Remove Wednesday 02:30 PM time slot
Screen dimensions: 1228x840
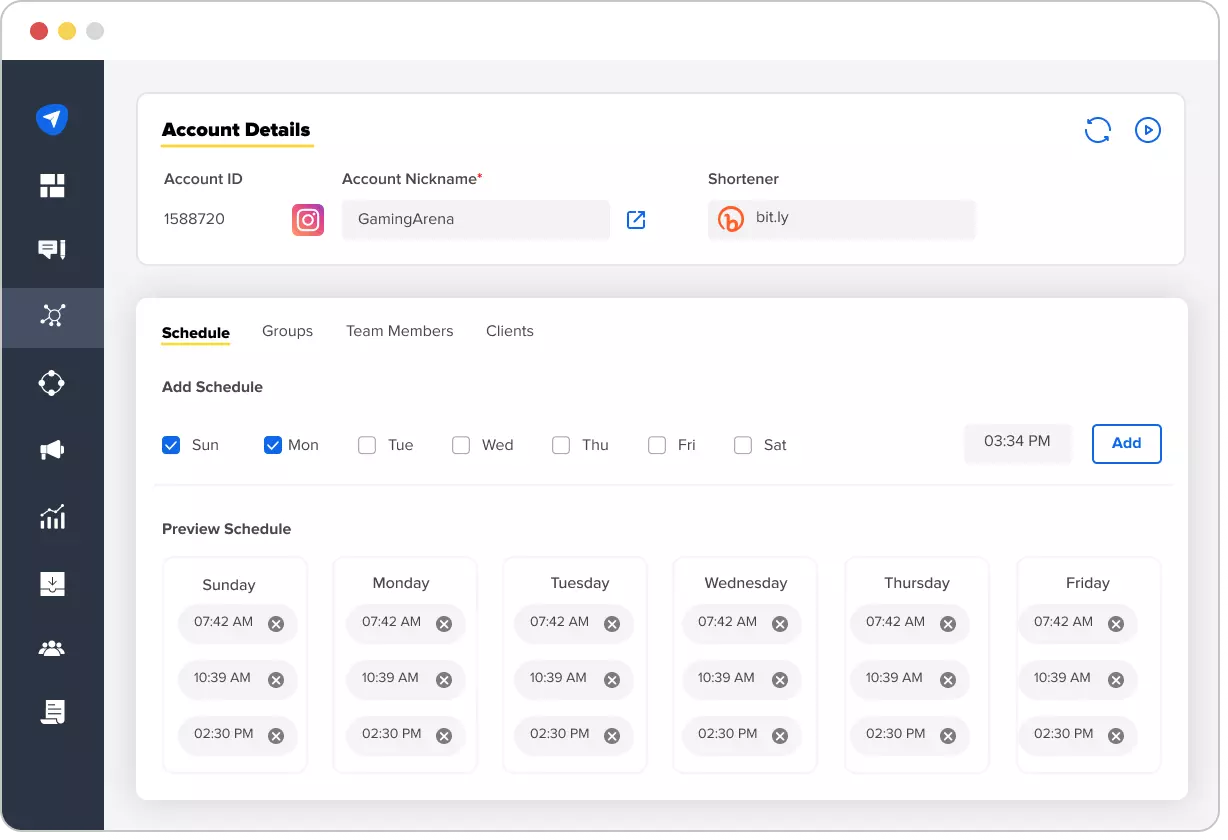coord(780,736)
